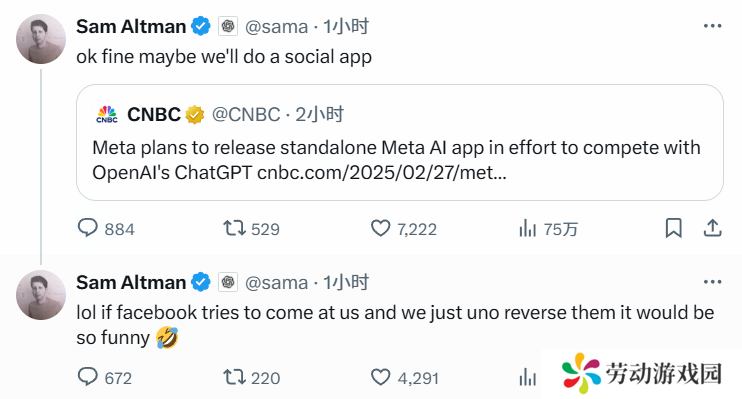Retweet the social app tweet

(x=234, y=228)
